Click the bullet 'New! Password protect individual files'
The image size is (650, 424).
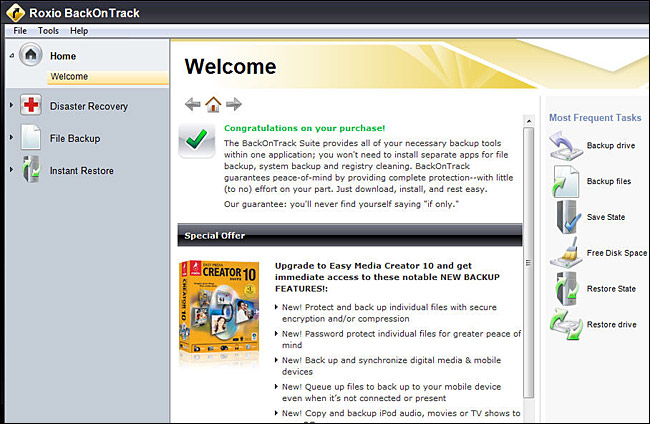pyautogui.click(x=401, y=339)
